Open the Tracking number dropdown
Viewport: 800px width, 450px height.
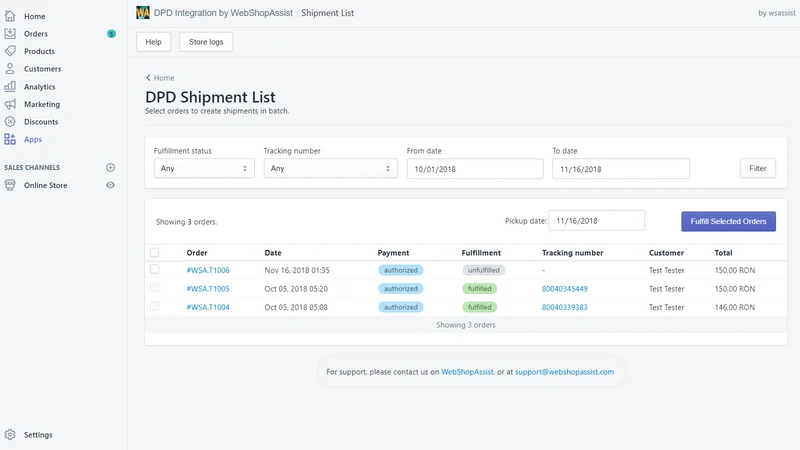331,168
